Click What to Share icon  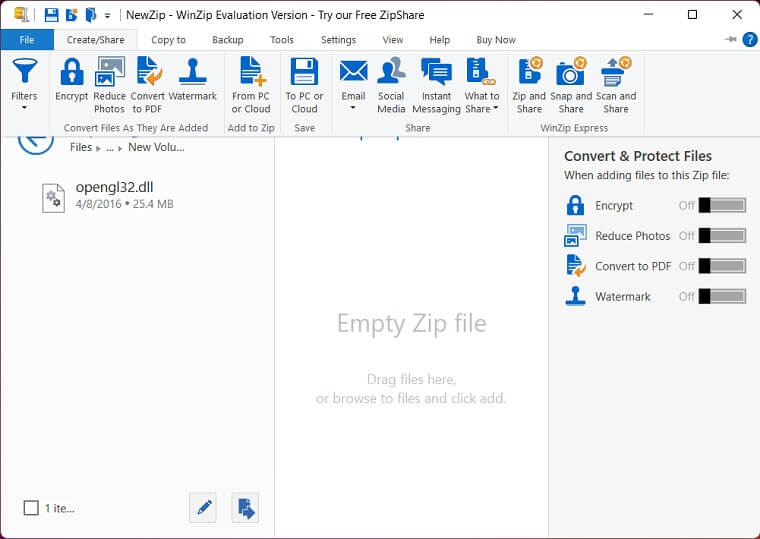coord(481,72)
